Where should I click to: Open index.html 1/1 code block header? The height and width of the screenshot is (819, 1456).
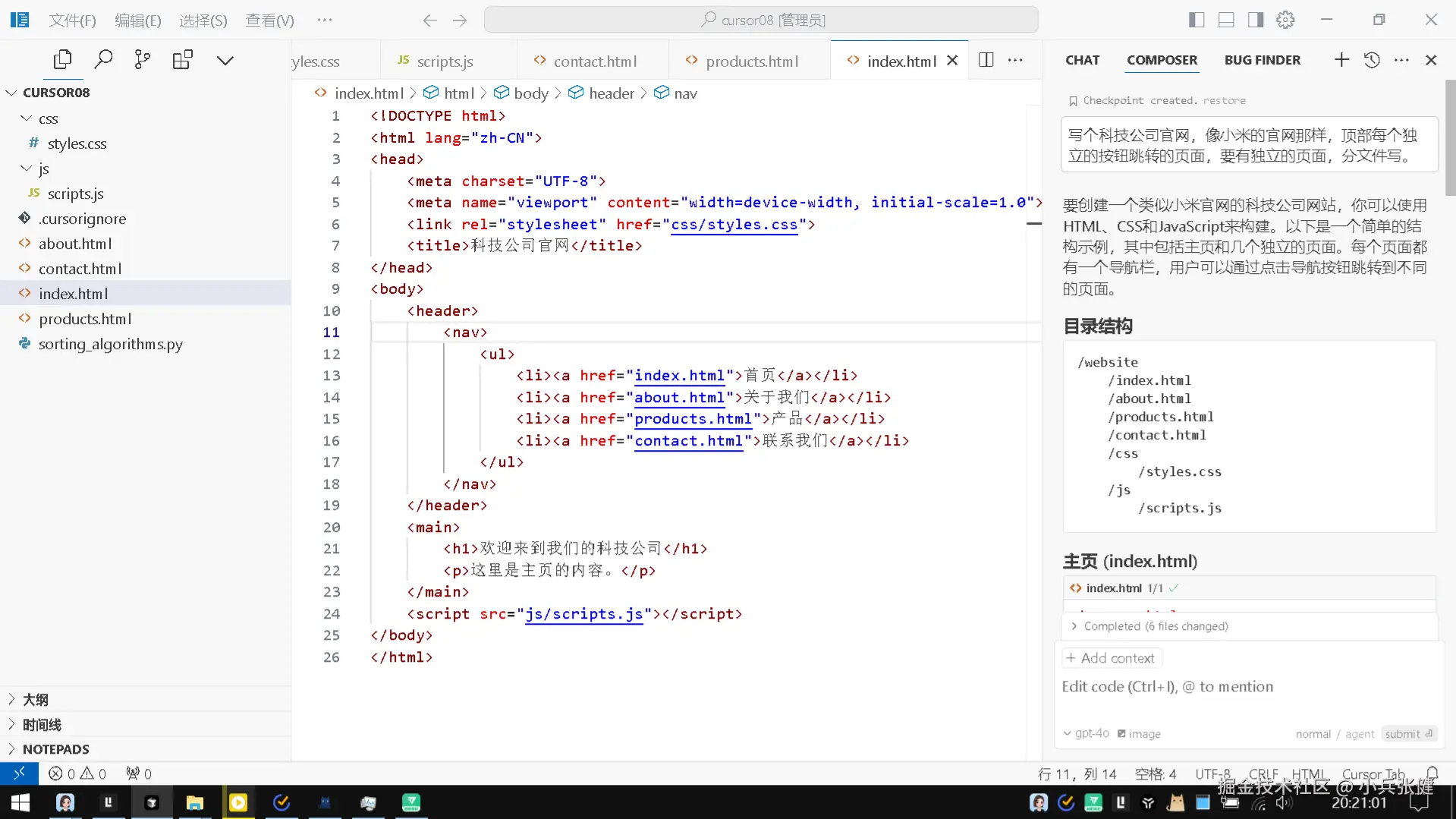(x=1249, y=588)
